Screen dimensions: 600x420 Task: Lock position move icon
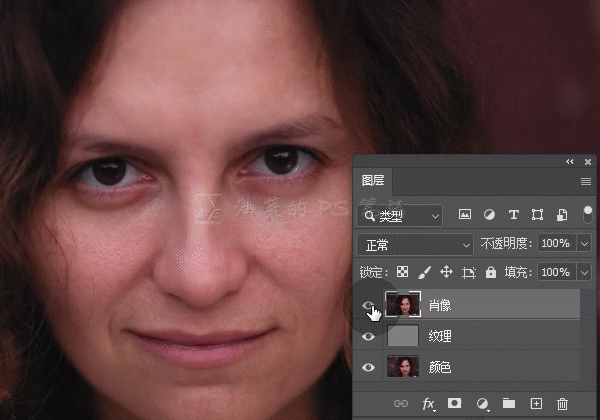click(x=446, y=272)
